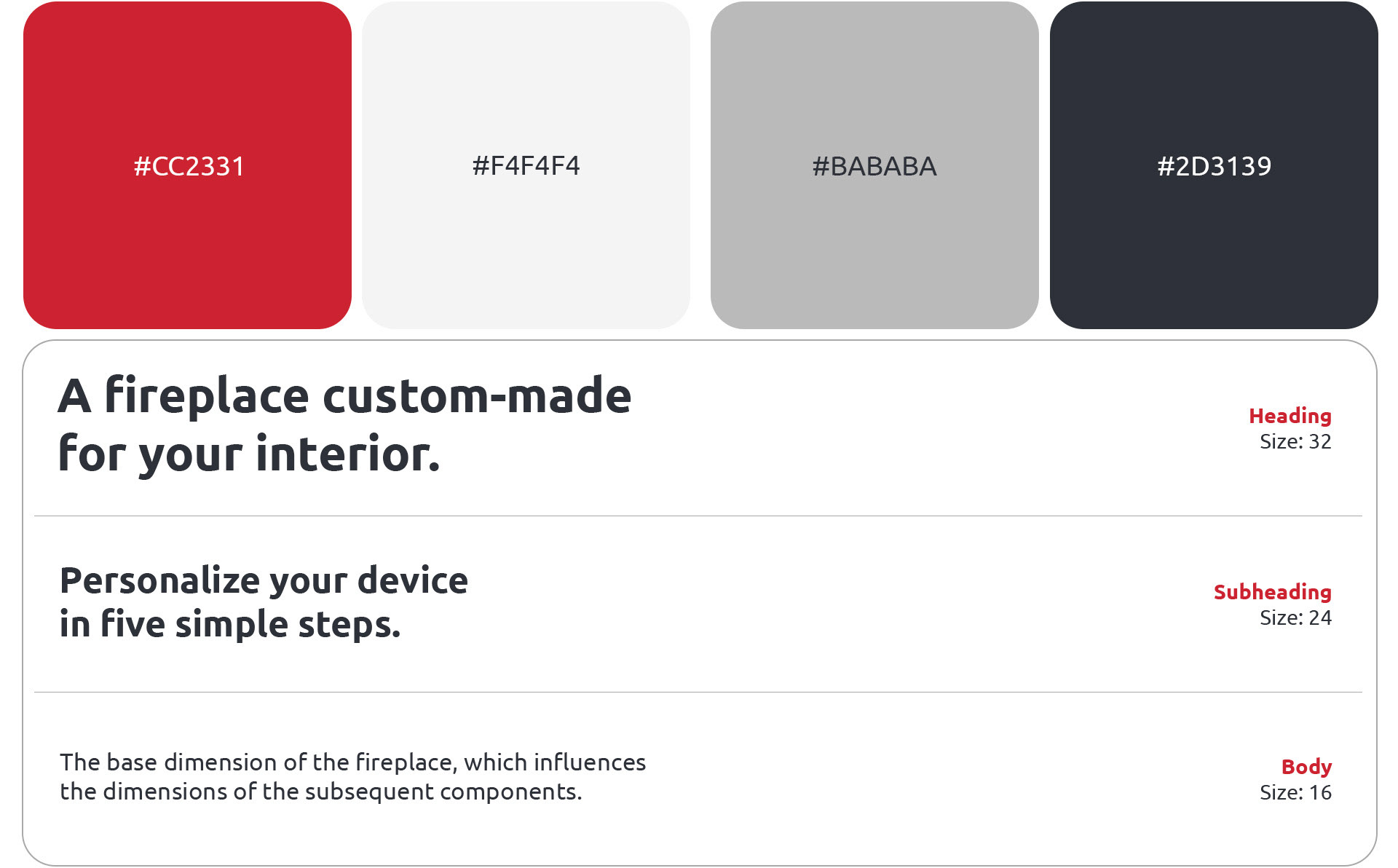Screen dimensions: 1398x868
Task: Click the "A fireplace custom-made" heading line
Action: [x=344, y=396]
